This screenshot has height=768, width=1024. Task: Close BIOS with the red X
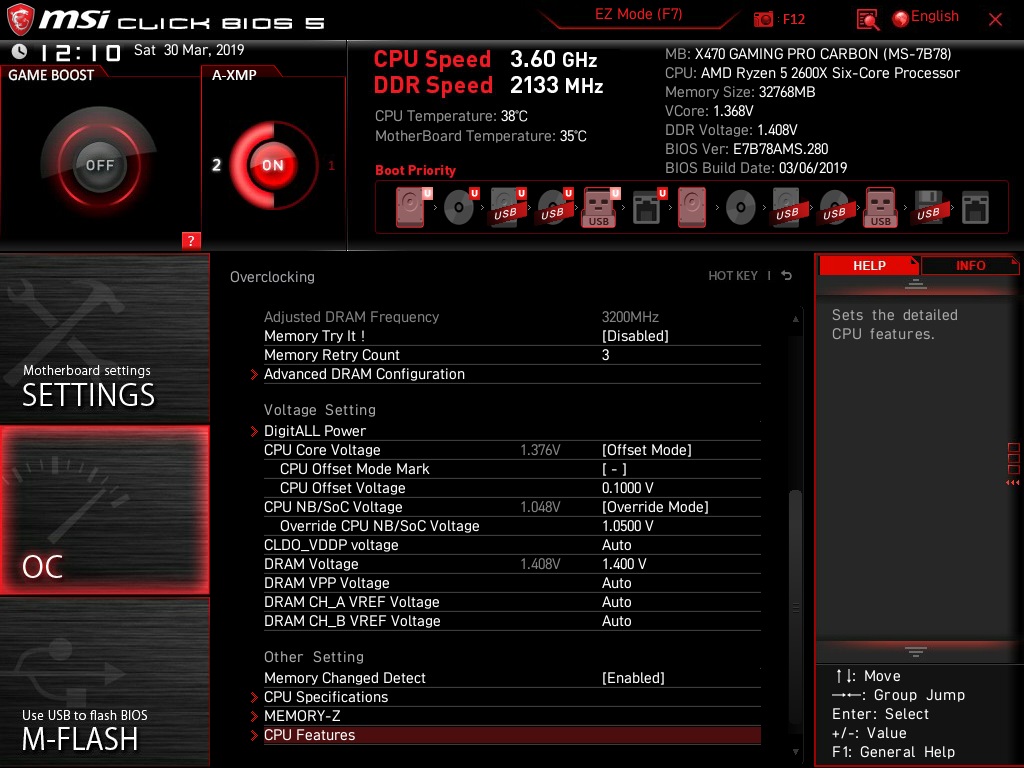[995, 20]
